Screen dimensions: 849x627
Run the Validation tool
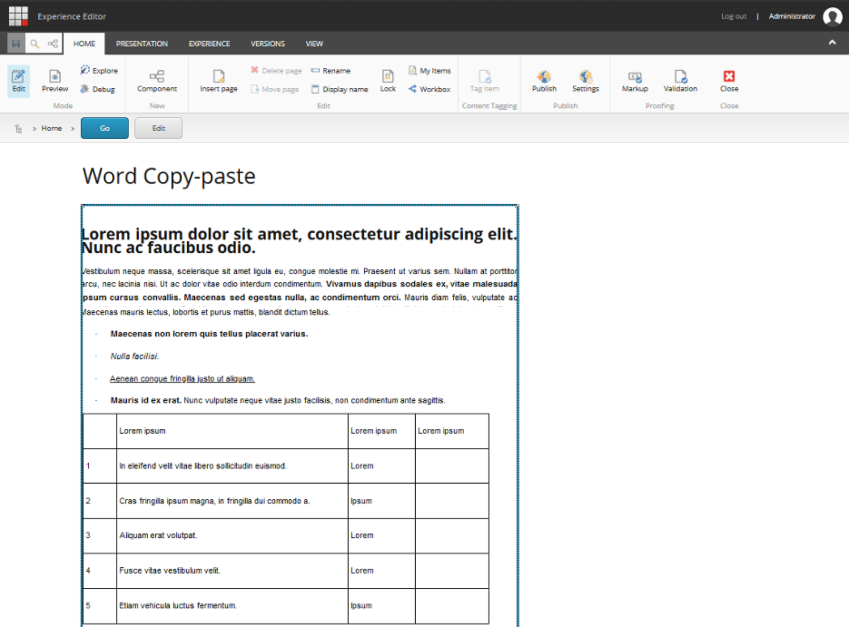point(680,80)
